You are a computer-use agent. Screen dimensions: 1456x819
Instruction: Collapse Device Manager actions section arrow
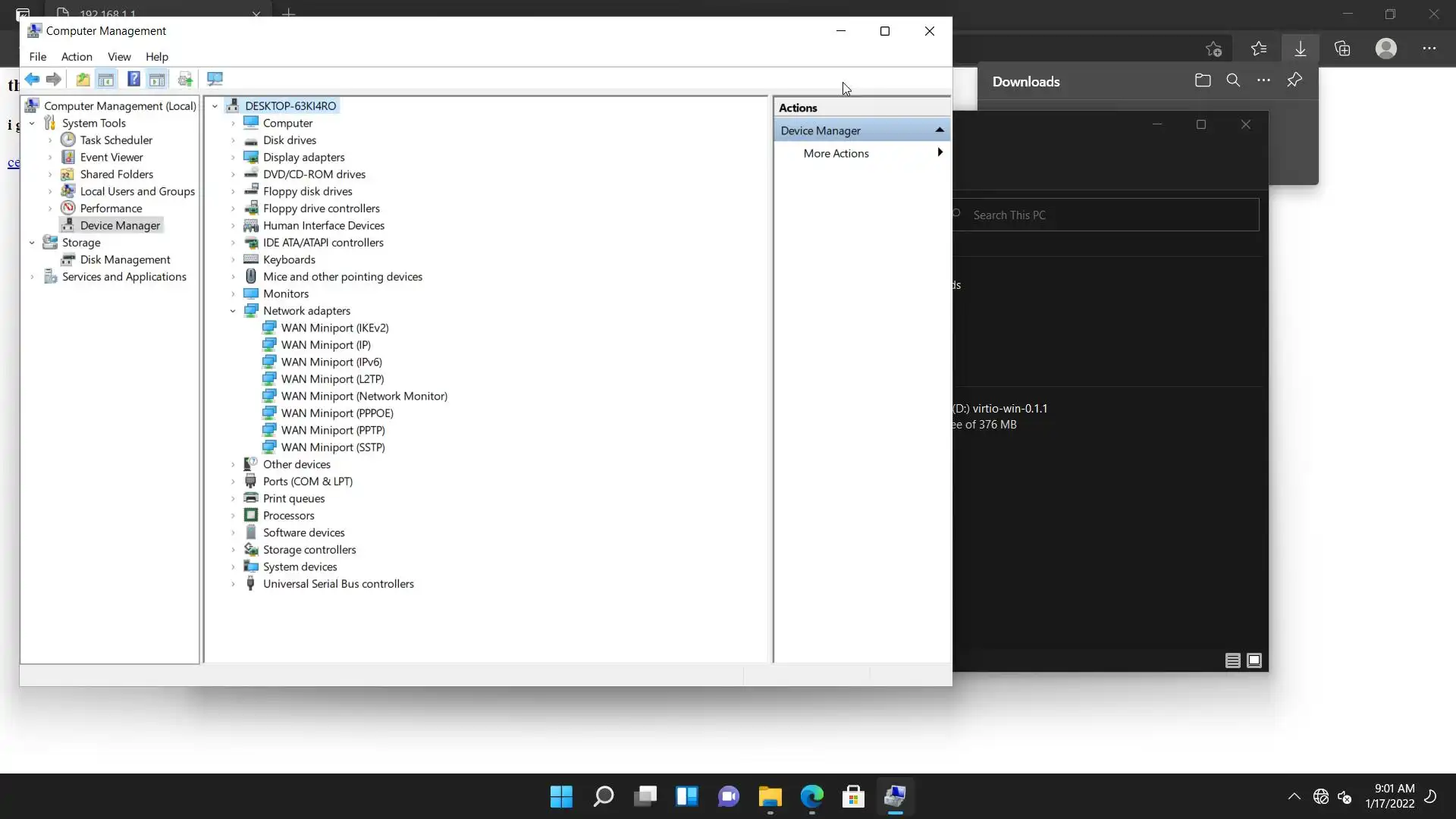(x=940, y=130)
